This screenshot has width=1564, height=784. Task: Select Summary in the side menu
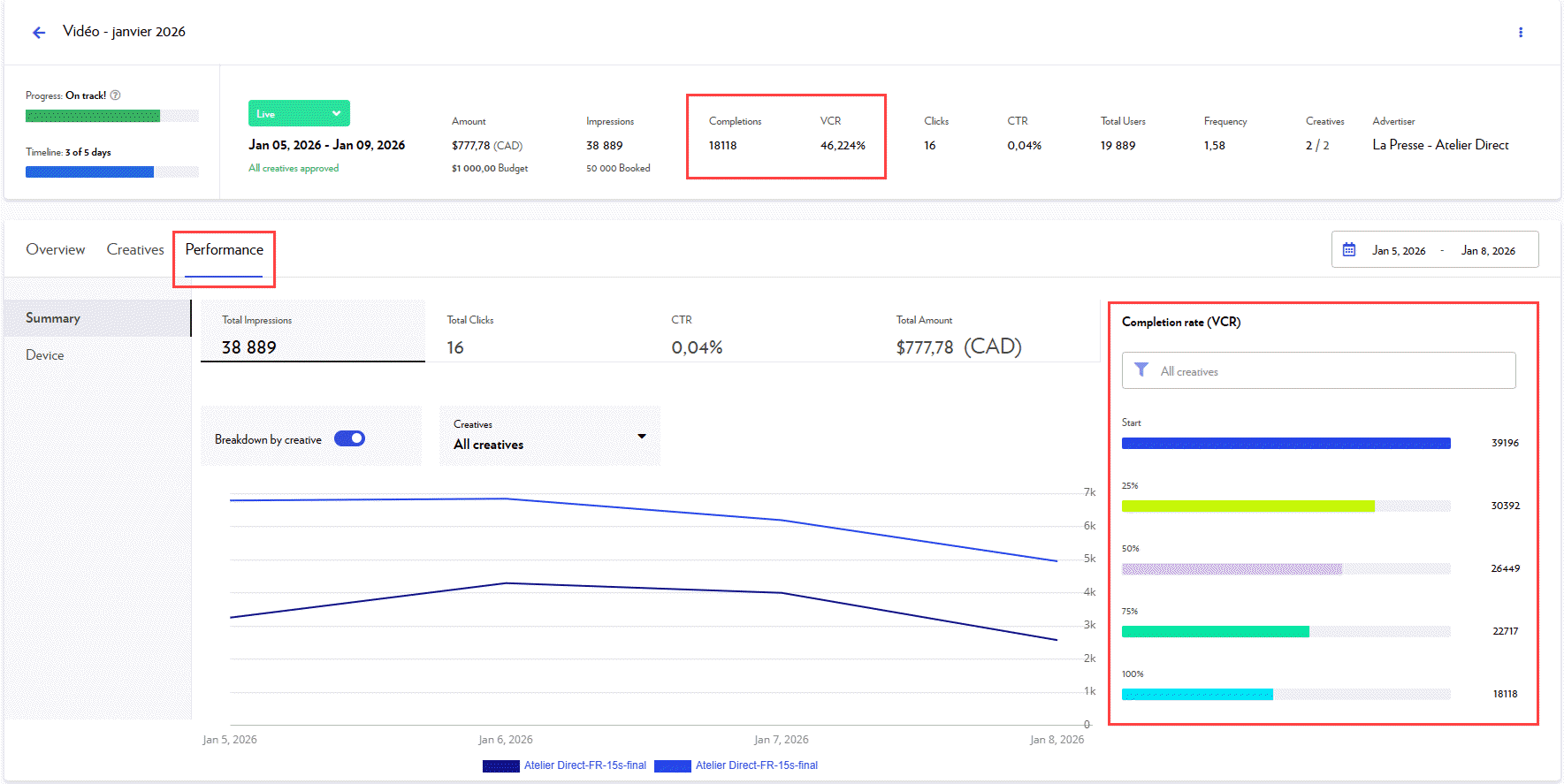(53, 318)
